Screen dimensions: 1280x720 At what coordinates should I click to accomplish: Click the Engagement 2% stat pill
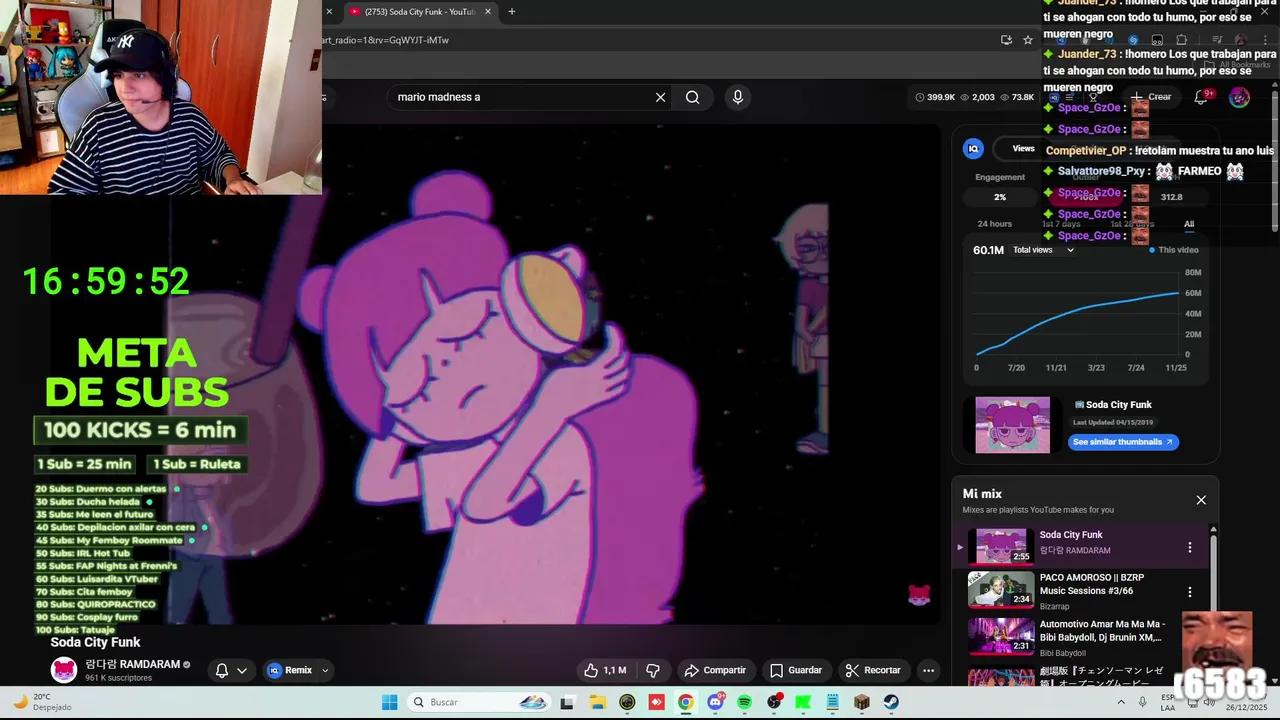click(x=1000, y=197)
